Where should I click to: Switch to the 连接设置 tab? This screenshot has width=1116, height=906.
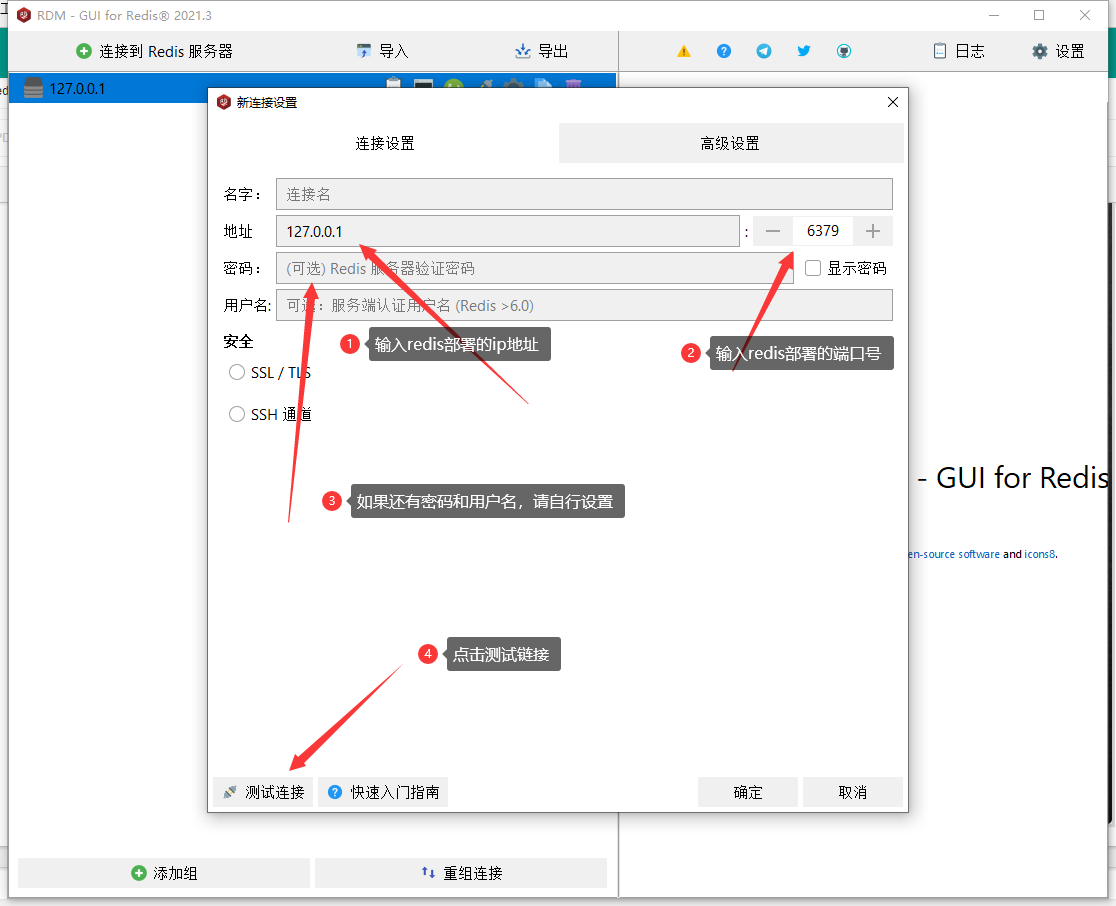tap(385, 143)
